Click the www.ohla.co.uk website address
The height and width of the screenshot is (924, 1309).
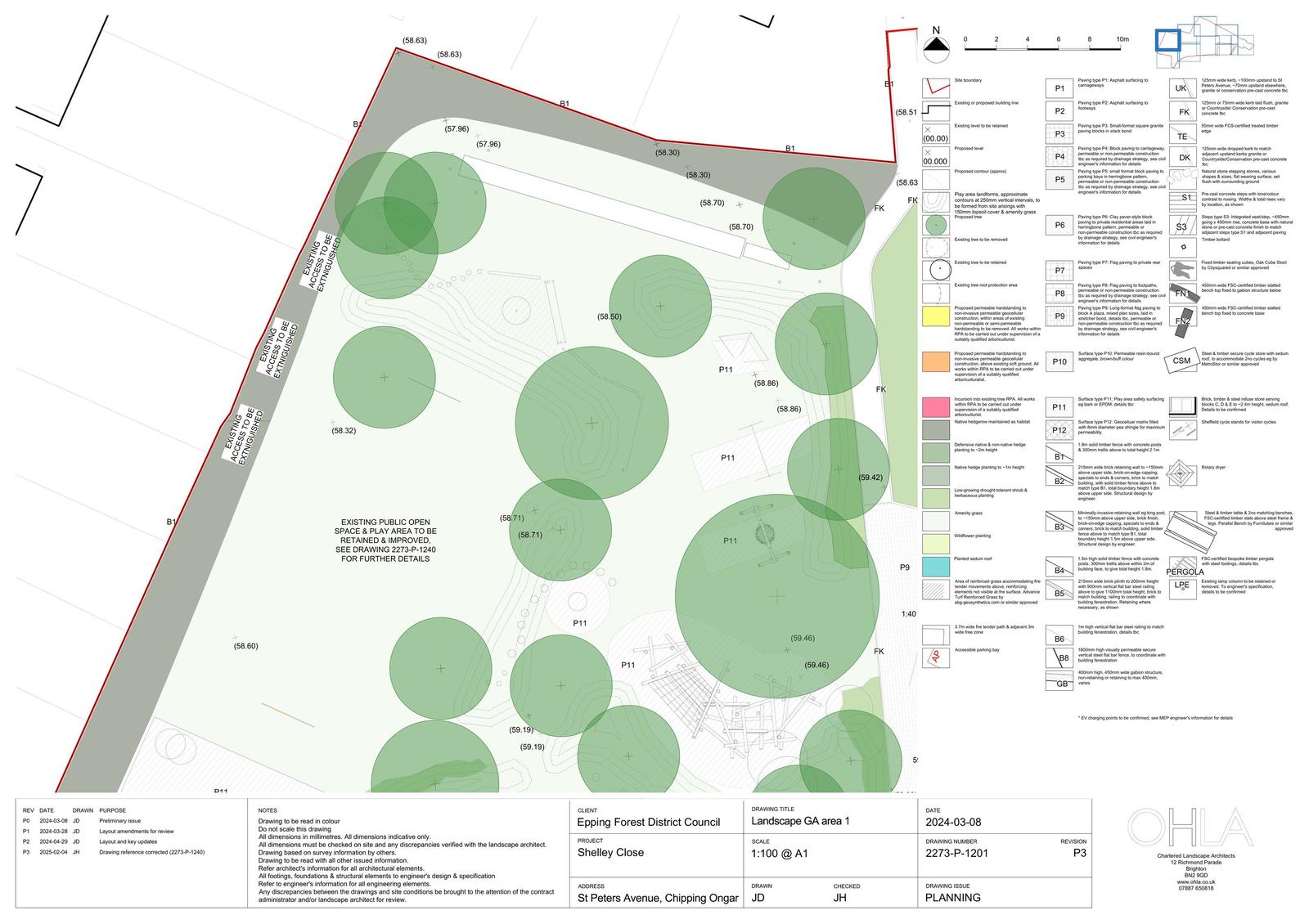click(x=1195, y=882)
